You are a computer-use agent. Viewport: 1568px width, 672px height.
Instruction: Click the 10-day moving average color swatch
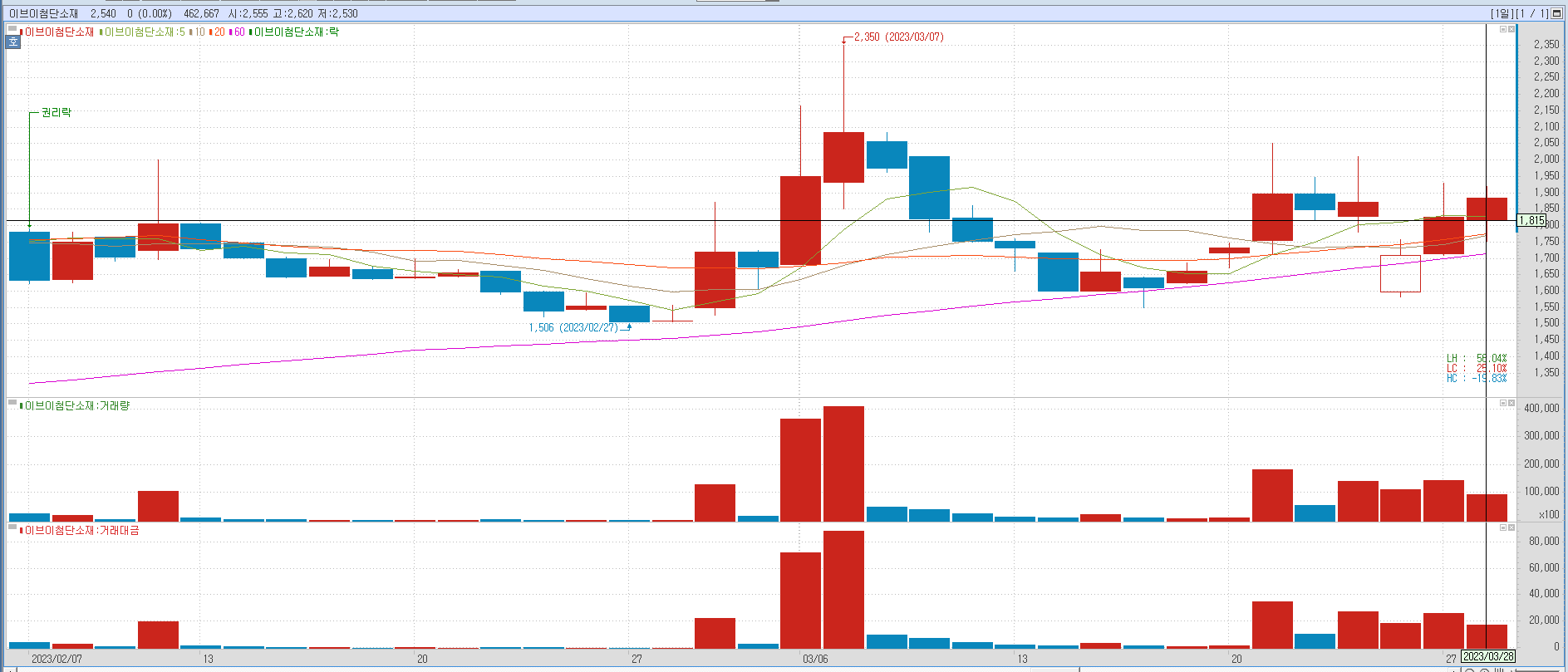coord(191,32)
